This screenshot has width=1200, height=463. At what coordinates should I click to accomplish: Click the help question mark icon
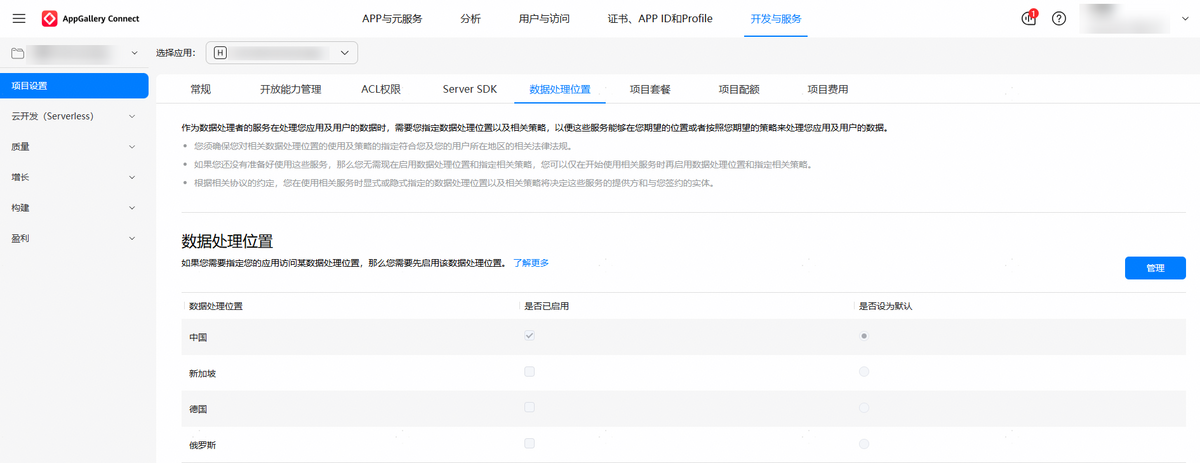tap(1059, 19)
